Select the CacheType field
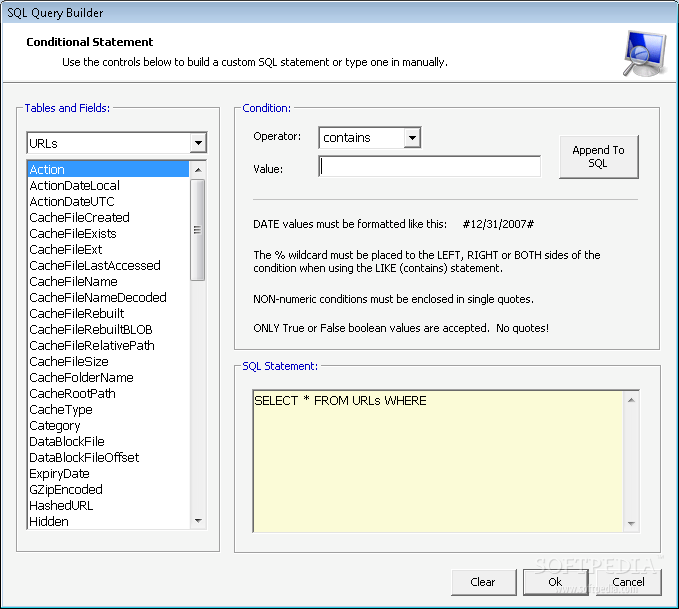Image resolution: width=679 pixels, height=609 pixels. [x=109, y=410]
